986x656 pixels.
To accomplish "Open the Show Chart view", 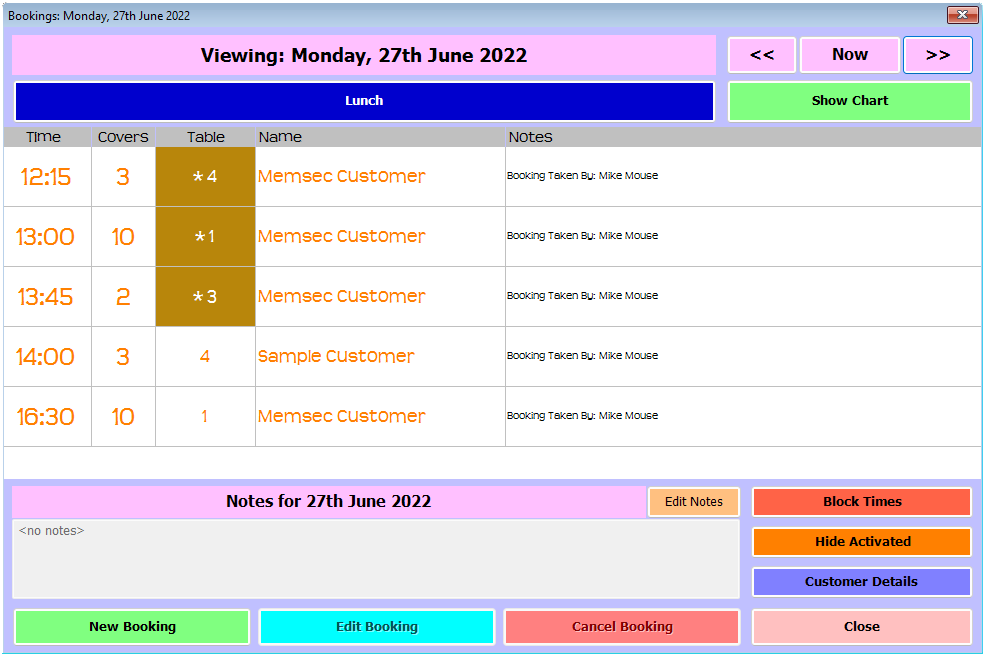I will pyautogui.click(x=849, y=101).
